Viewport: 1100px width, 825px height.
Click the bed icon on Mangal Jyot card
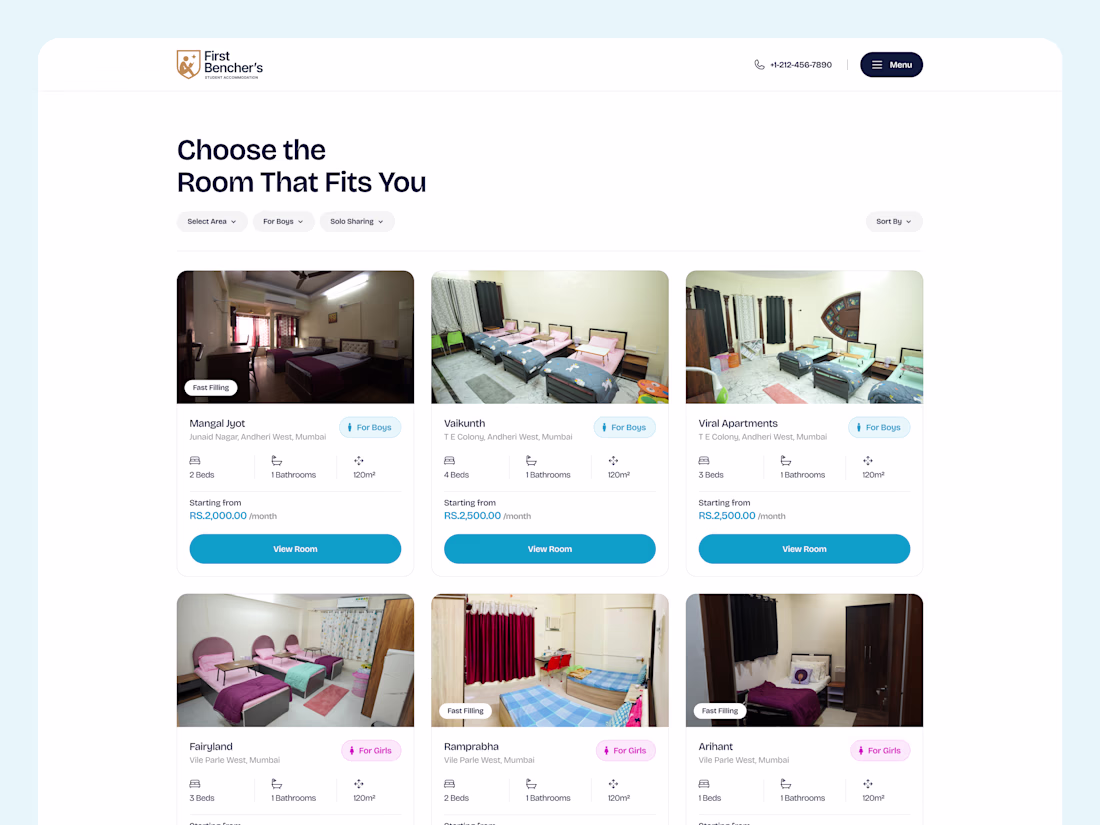point(195,461)
